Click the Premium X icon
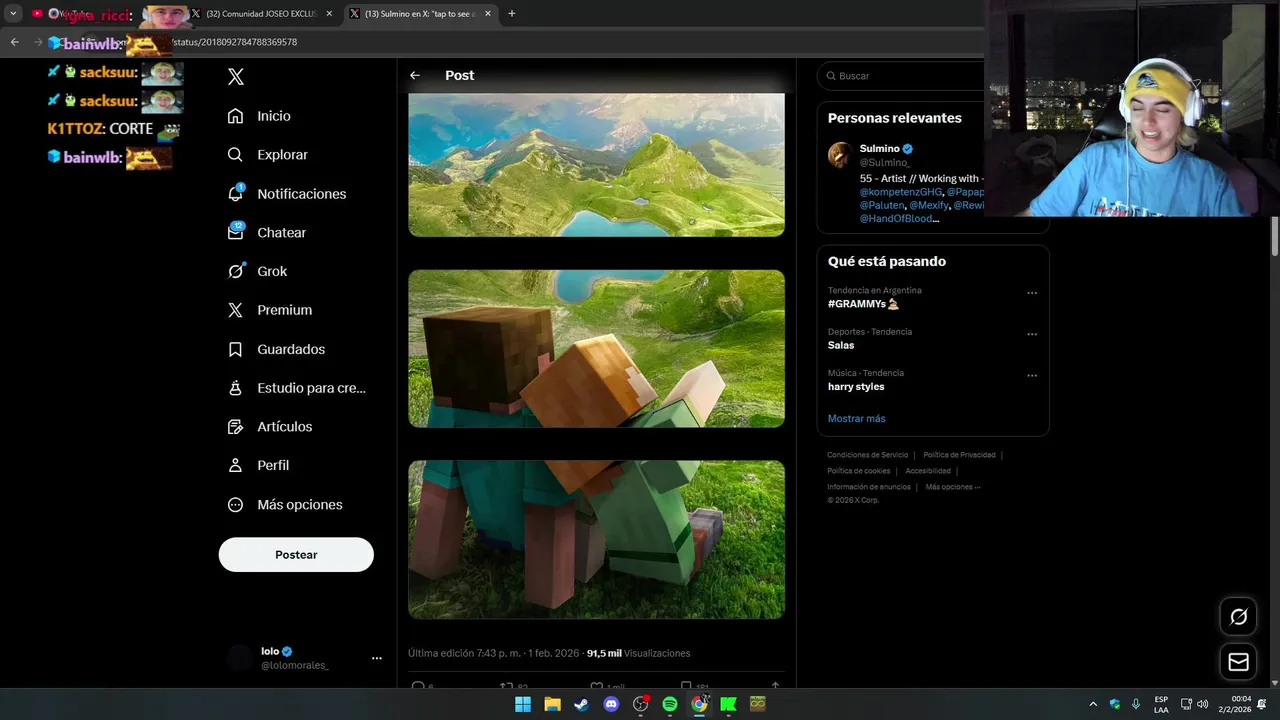Viewport: 1280px width, 720px height. [x=235, y=310]
